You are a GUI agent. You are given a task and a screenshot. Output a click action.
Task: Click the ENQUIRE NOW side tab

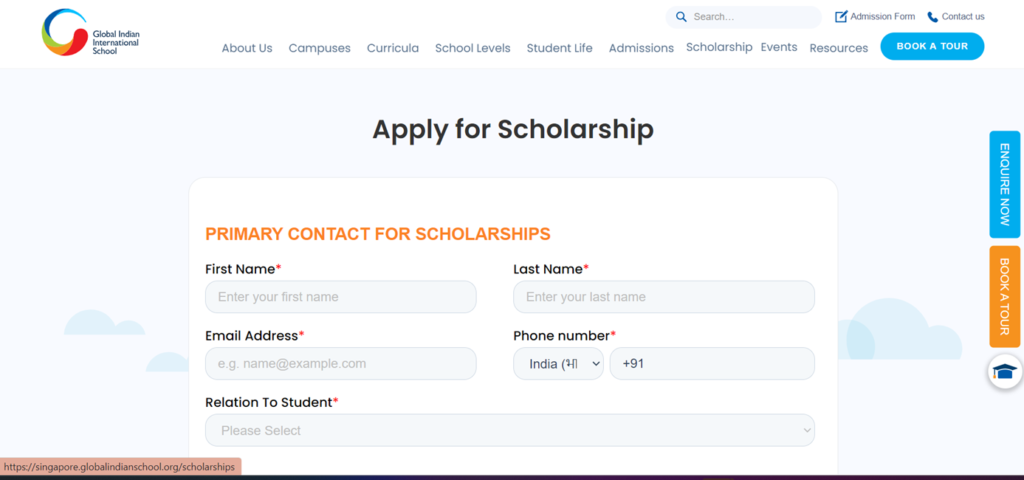(1004, 185)
